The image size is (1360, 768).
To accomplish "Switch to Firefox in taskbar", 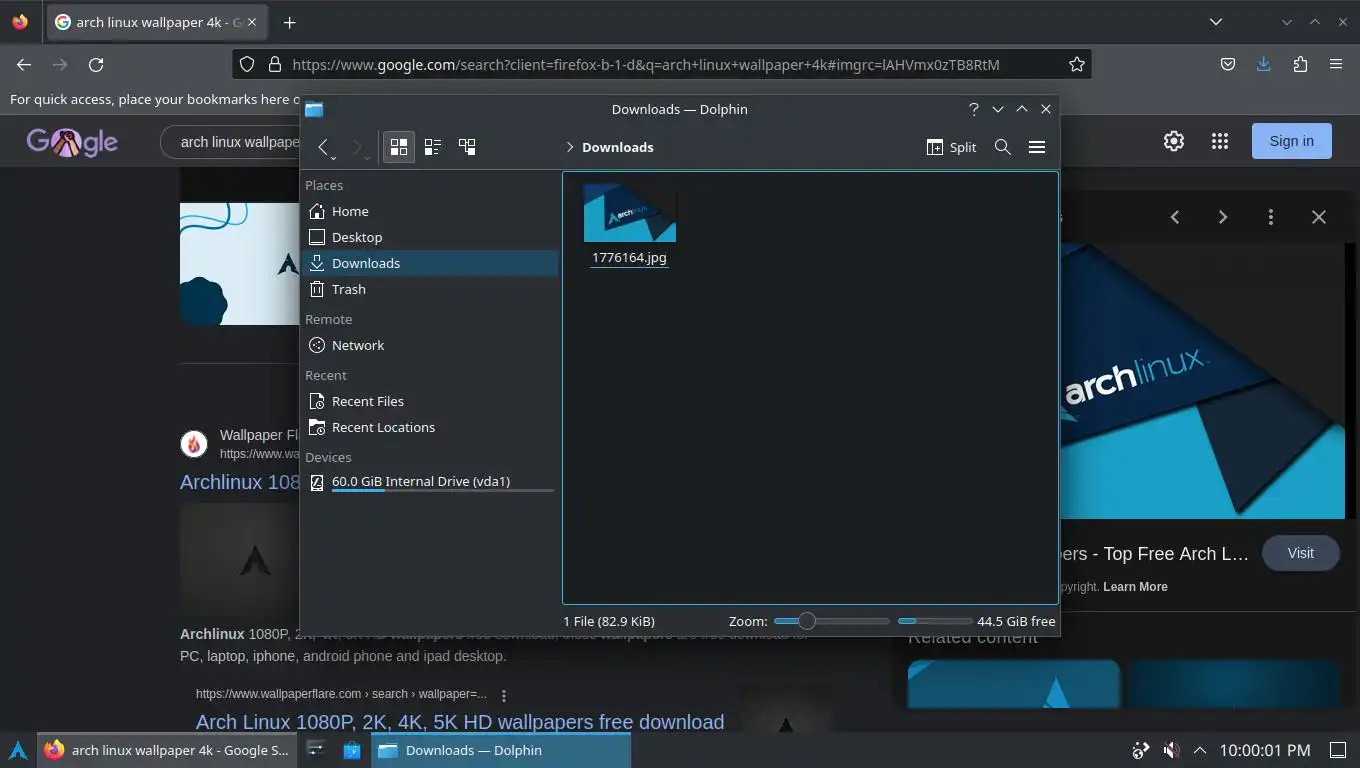I will [167, 750].
